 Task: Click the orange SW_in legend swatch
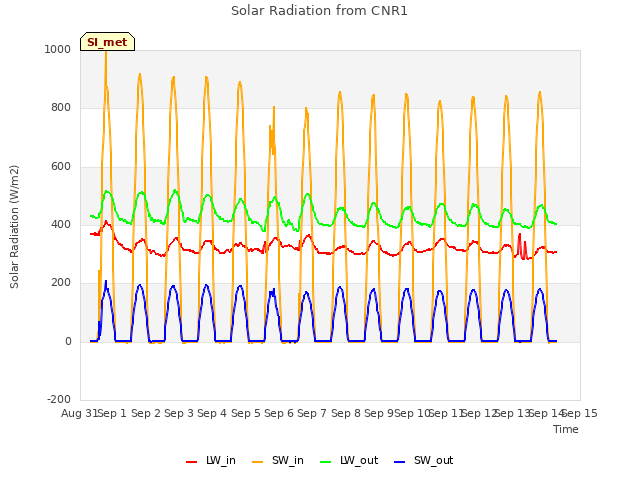[258, 462]
